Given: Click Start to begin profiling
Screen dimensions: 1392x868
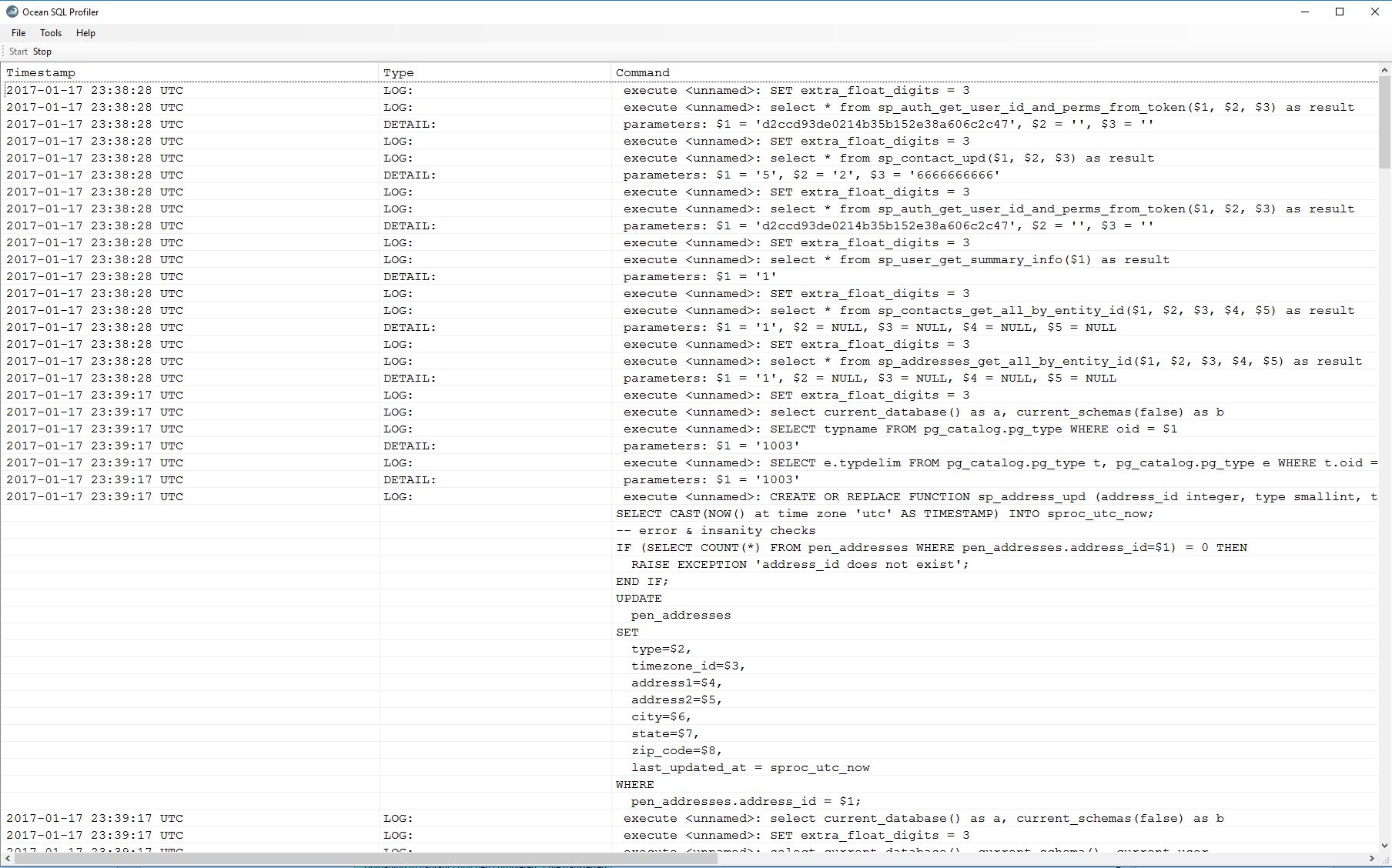Looking at the screenshot, I should (x=18, y=52).
